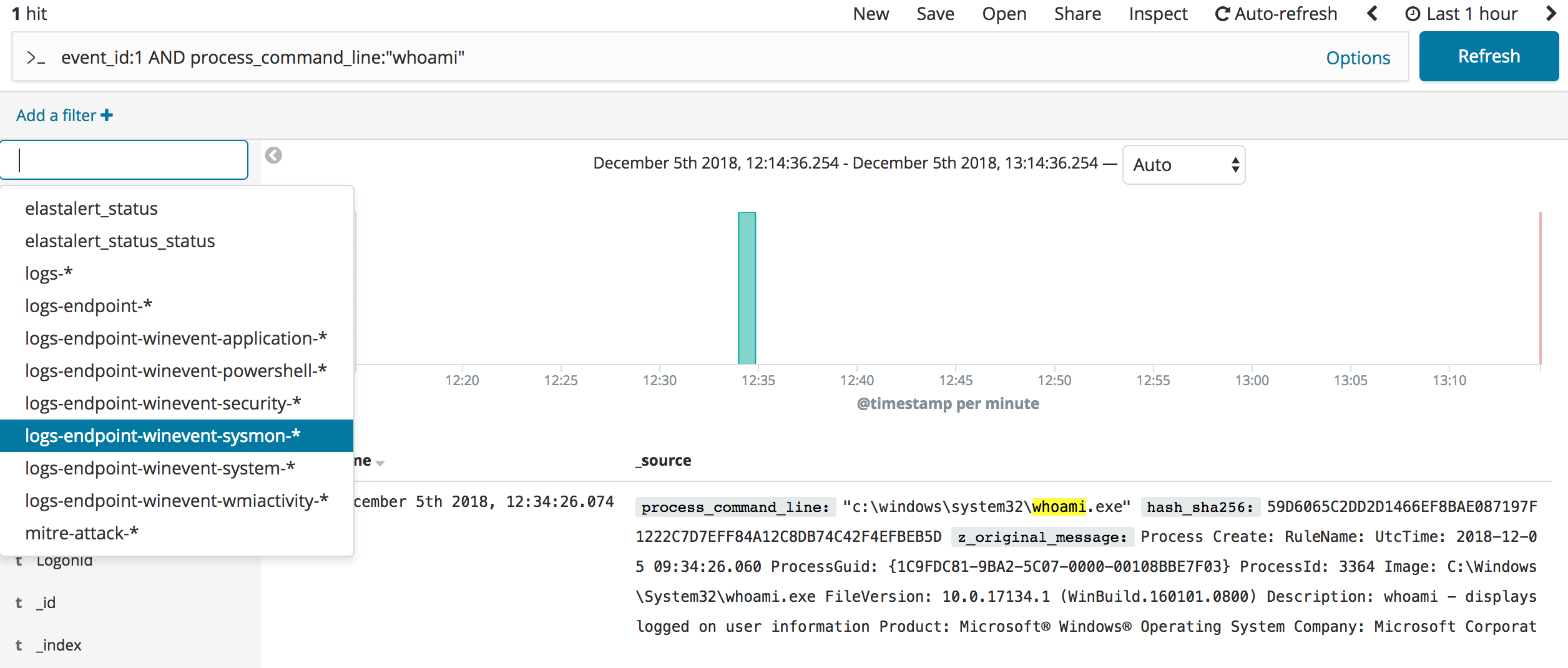Click the console prompt icon in query bar
The image size is (1568, 668).
pos(36,57)
